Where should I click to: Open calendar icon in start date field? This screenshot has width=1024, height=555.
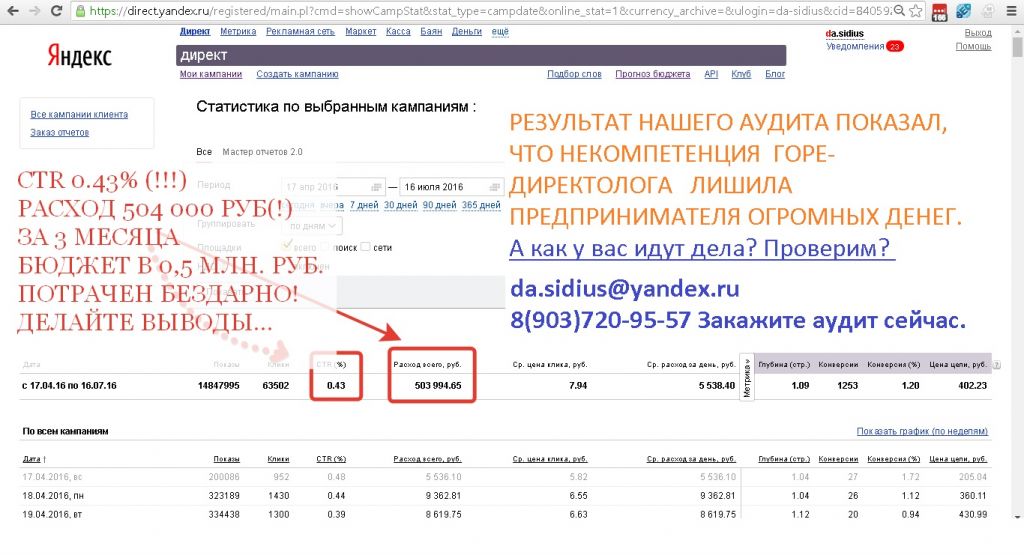pos(376,187)
